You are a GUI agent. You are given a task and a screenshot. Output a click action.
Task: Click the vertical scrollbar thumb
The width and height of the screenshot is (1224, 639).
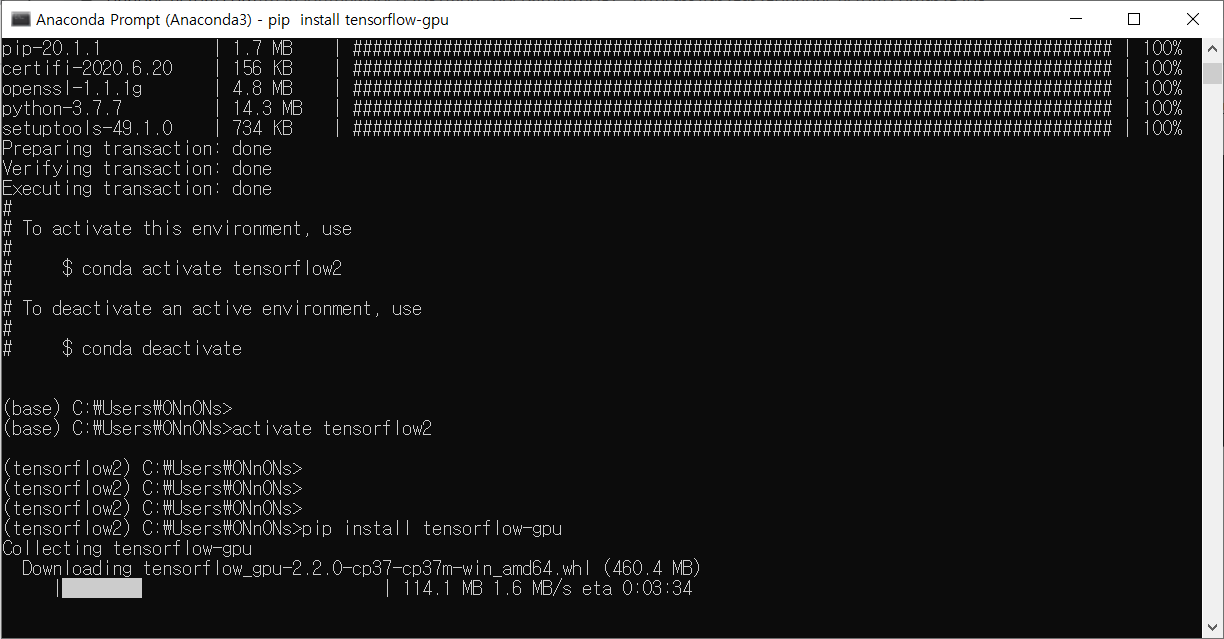[x=1212, y=73]
